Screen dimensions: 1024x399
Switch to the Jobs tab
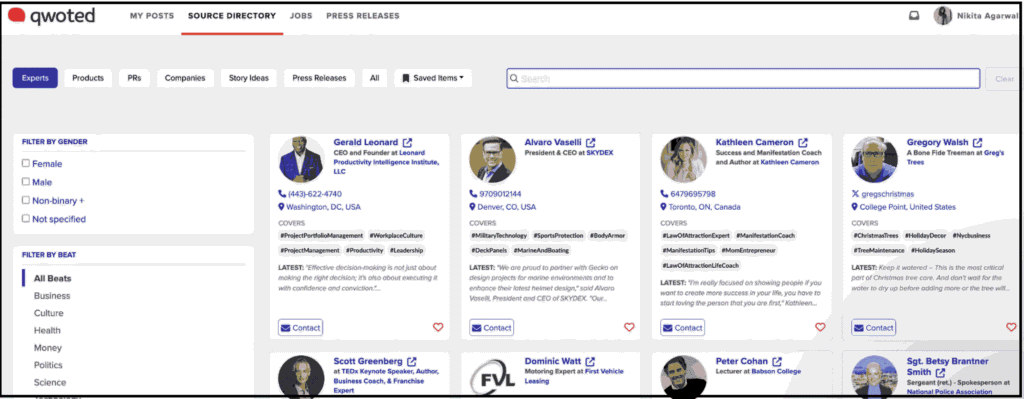point(301,16)
